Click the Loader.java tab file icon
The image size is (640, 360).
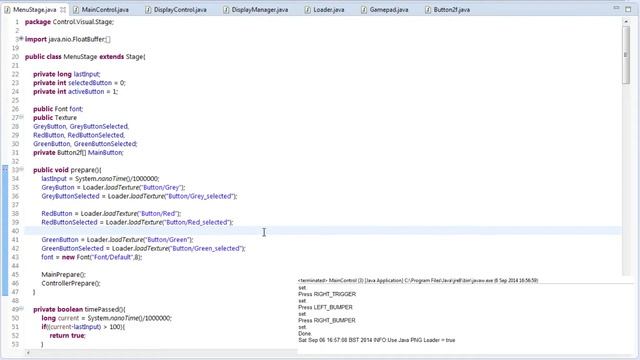[307, 9]
